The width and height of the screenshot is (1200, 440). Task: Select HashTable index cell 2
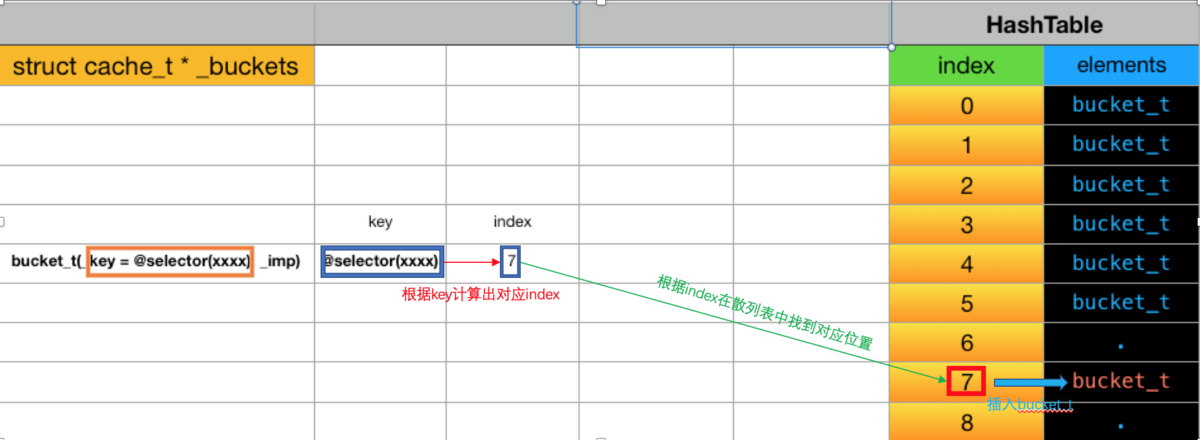966,184
